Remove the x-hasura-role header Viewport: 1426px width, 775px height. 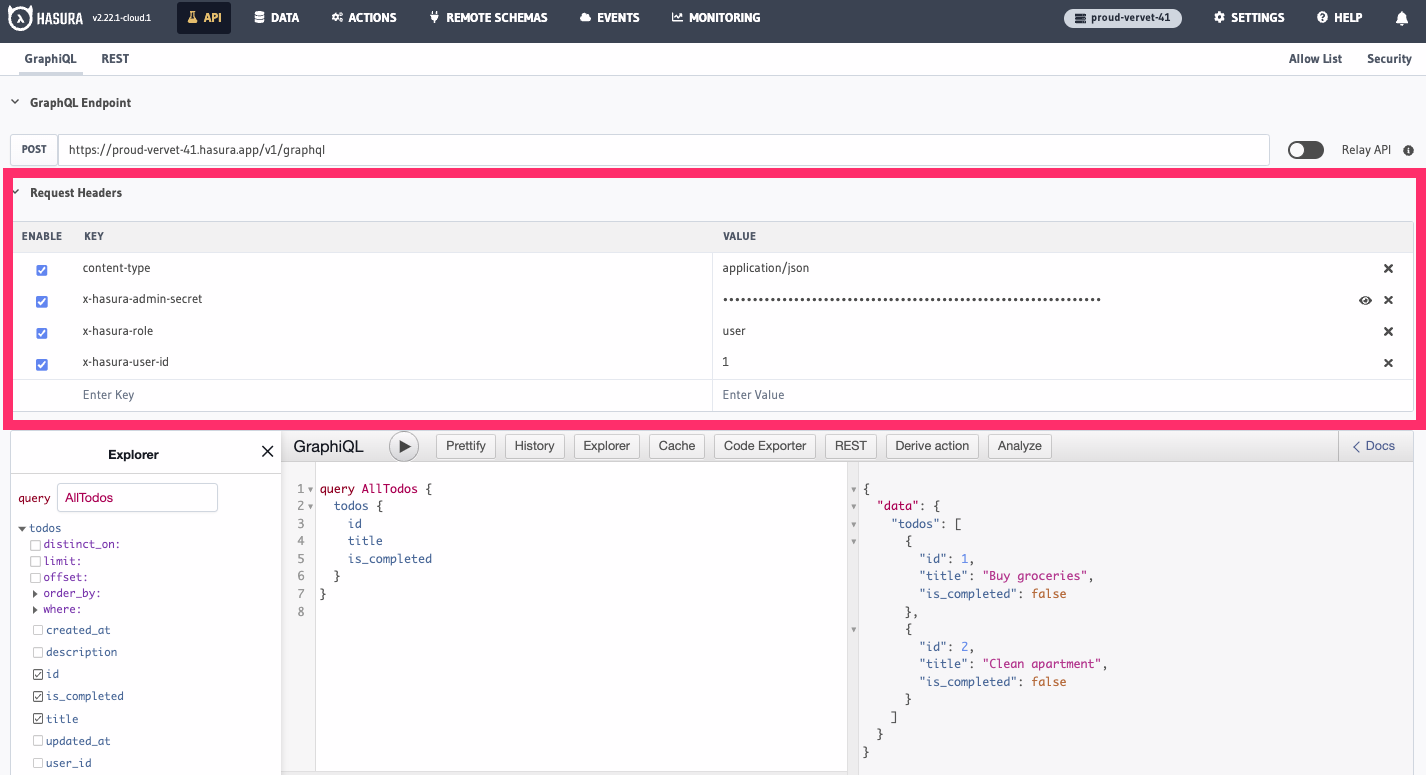pos(1388,331)
